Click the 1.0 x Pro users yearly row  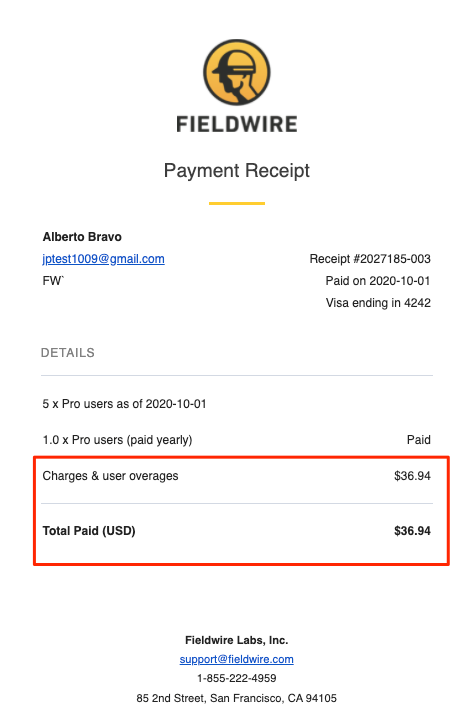coord(236,440)
